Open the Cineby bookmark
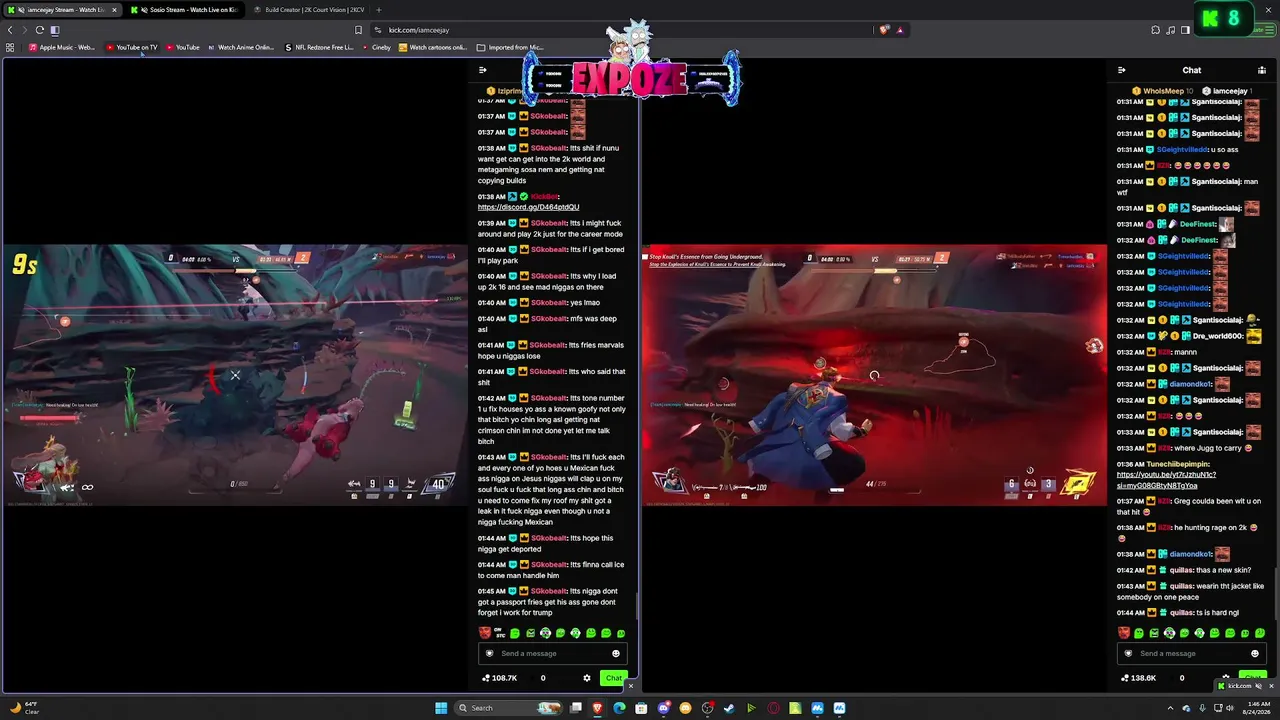1280x720 pixels. coord(376,47)
